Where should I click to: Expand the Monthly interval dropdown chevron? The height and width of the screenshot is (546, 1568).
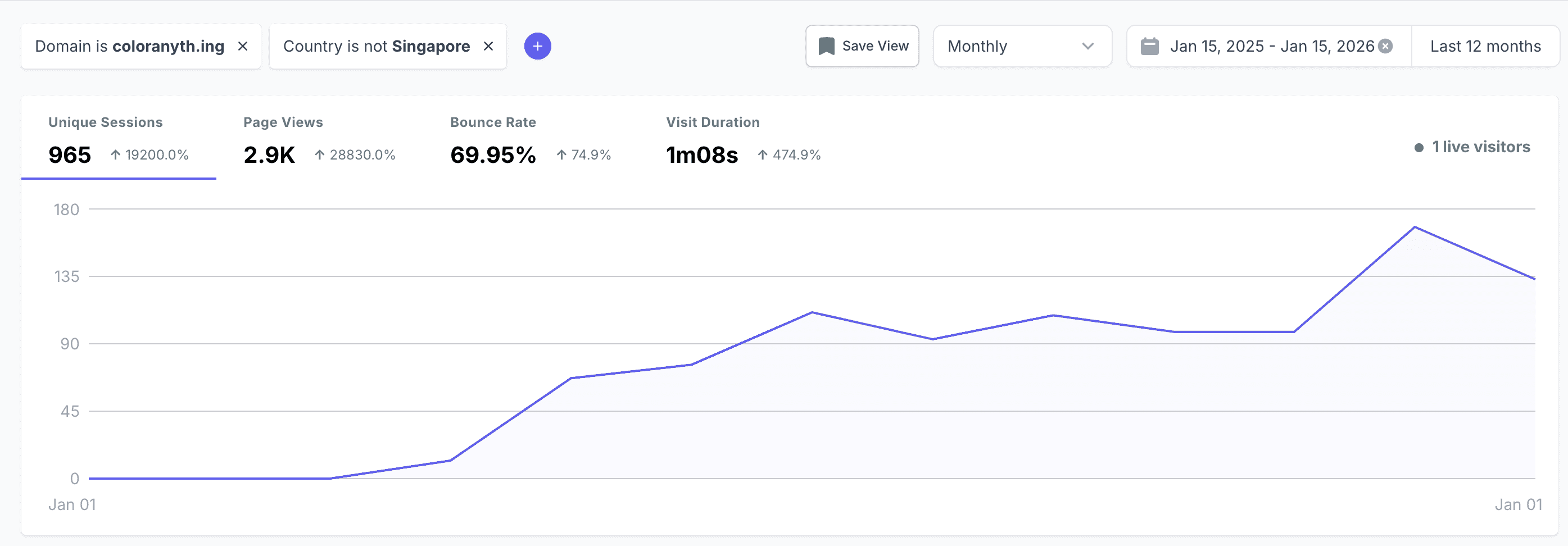1087,46
